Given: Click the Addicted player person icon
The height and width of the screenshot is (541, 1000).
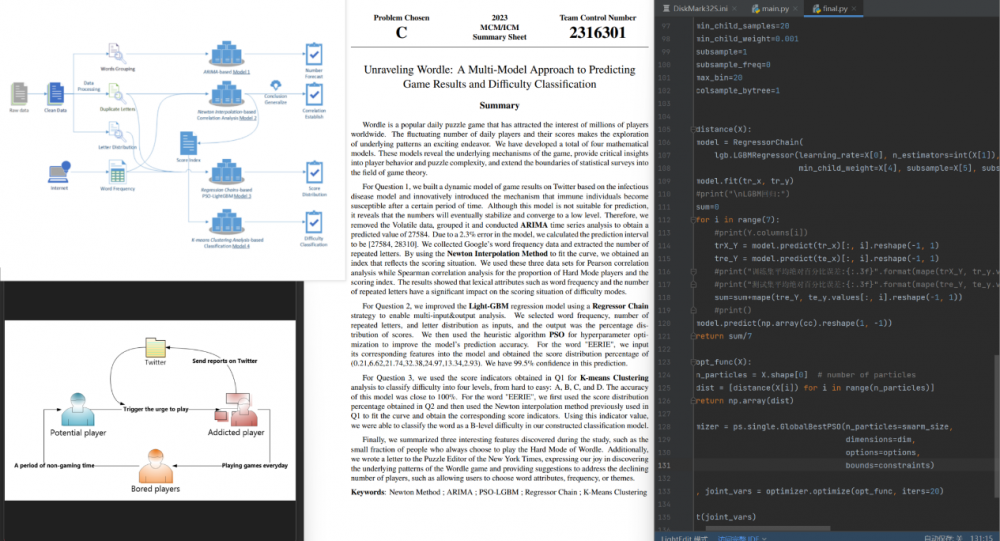Looking at the screenshot, I should click(237, 409).
